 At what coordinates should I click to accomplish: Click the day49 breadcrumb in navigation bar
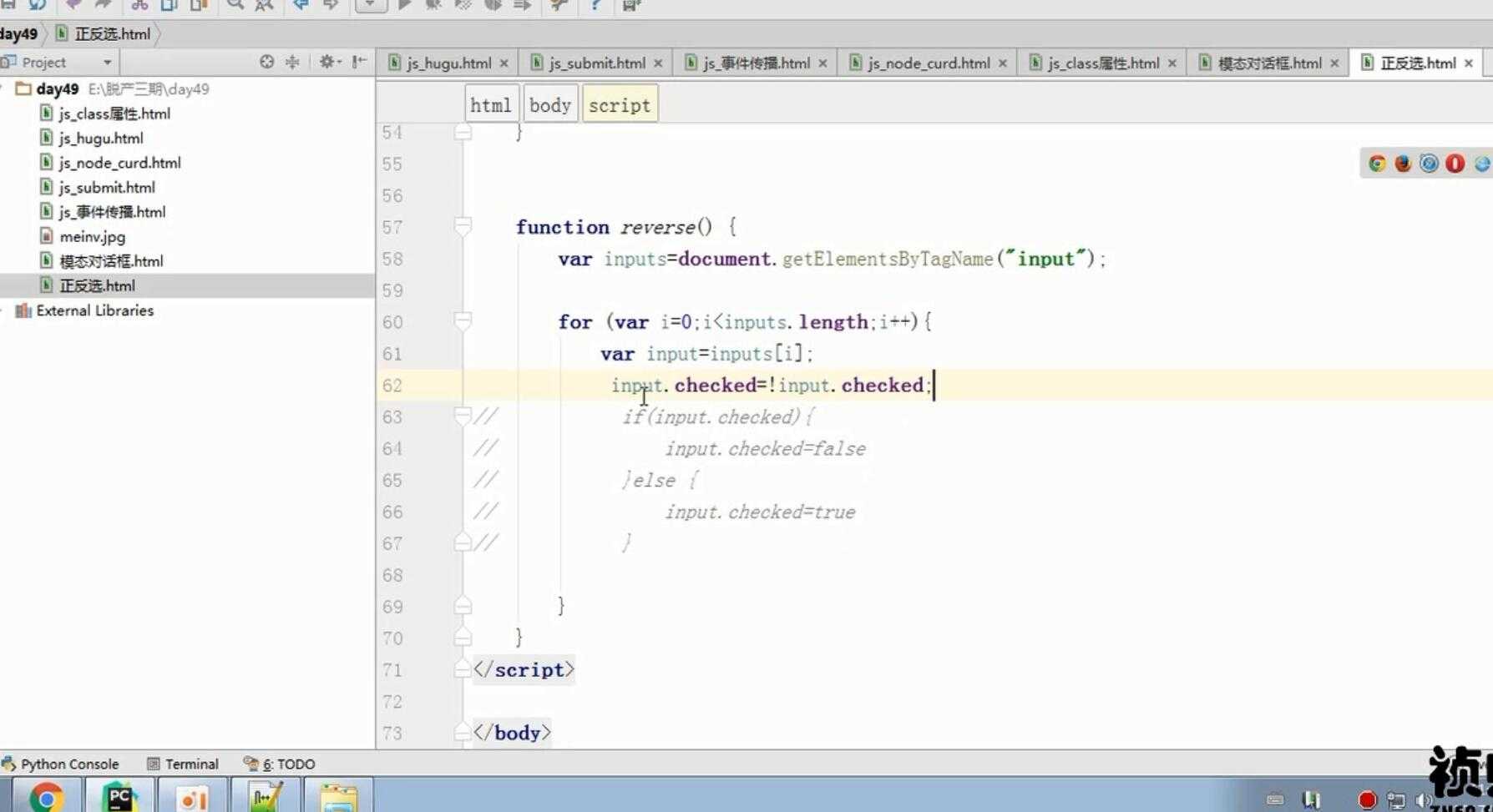(18, 34)
